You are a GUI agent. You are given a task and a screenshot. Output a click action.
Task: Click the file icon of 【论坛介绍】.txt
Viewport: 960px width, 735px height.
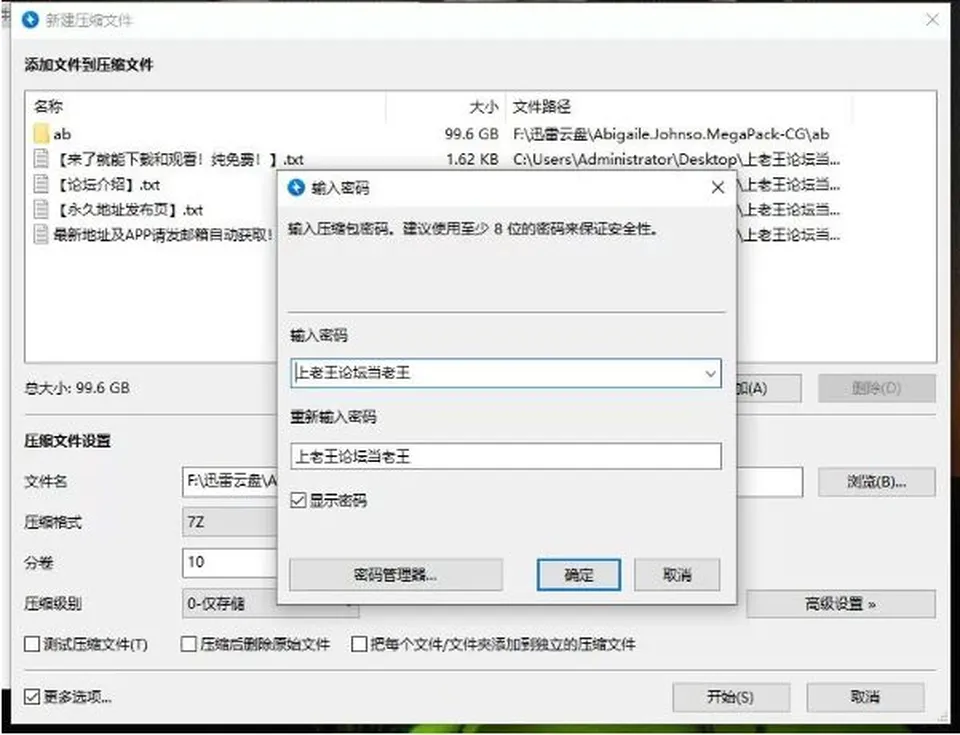pyautogui.click(x=41, y=184)
